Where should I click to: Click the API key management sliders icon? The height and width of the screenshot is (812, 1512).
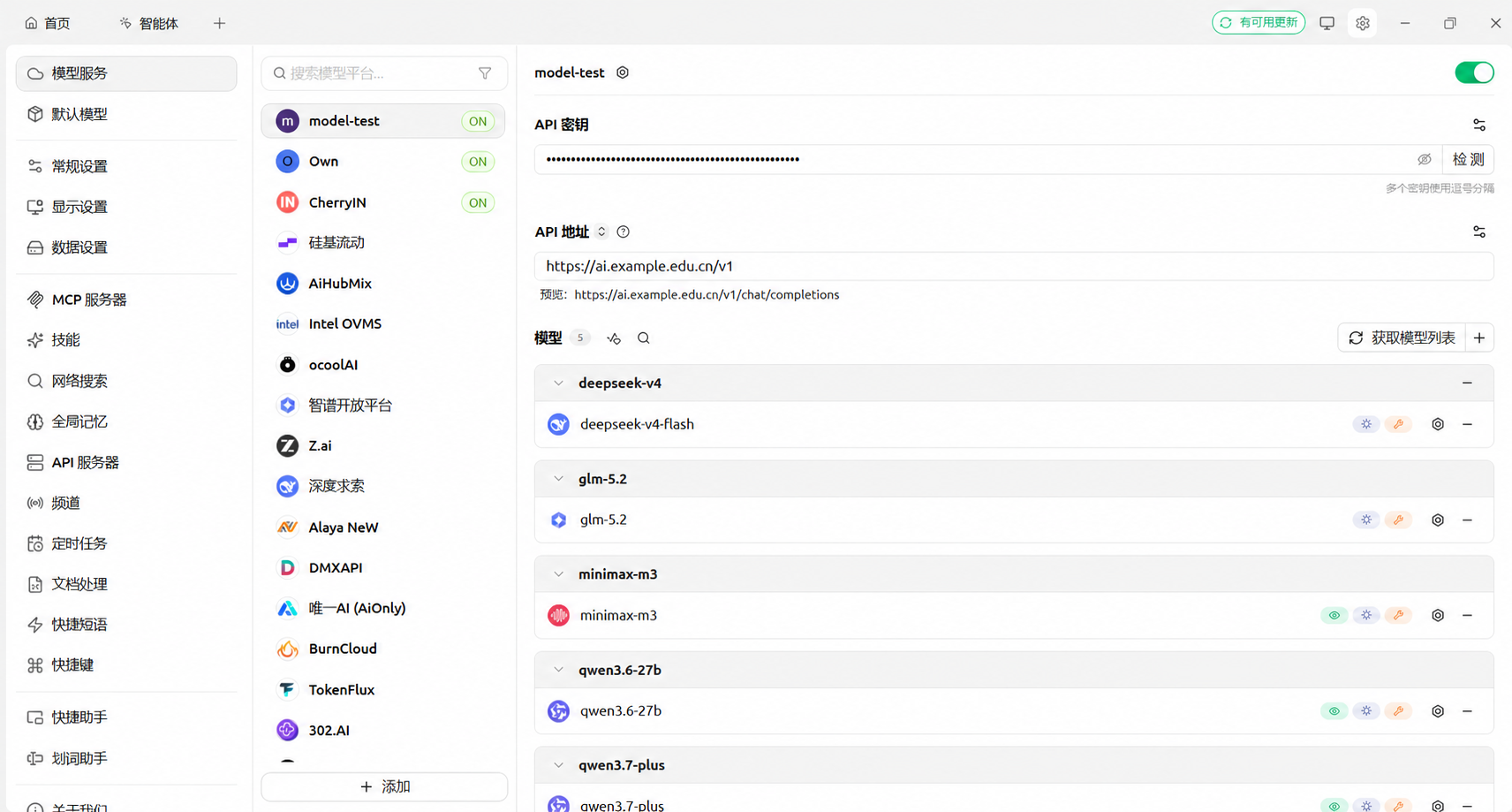pyautogui.click(x=1479, y=125)
